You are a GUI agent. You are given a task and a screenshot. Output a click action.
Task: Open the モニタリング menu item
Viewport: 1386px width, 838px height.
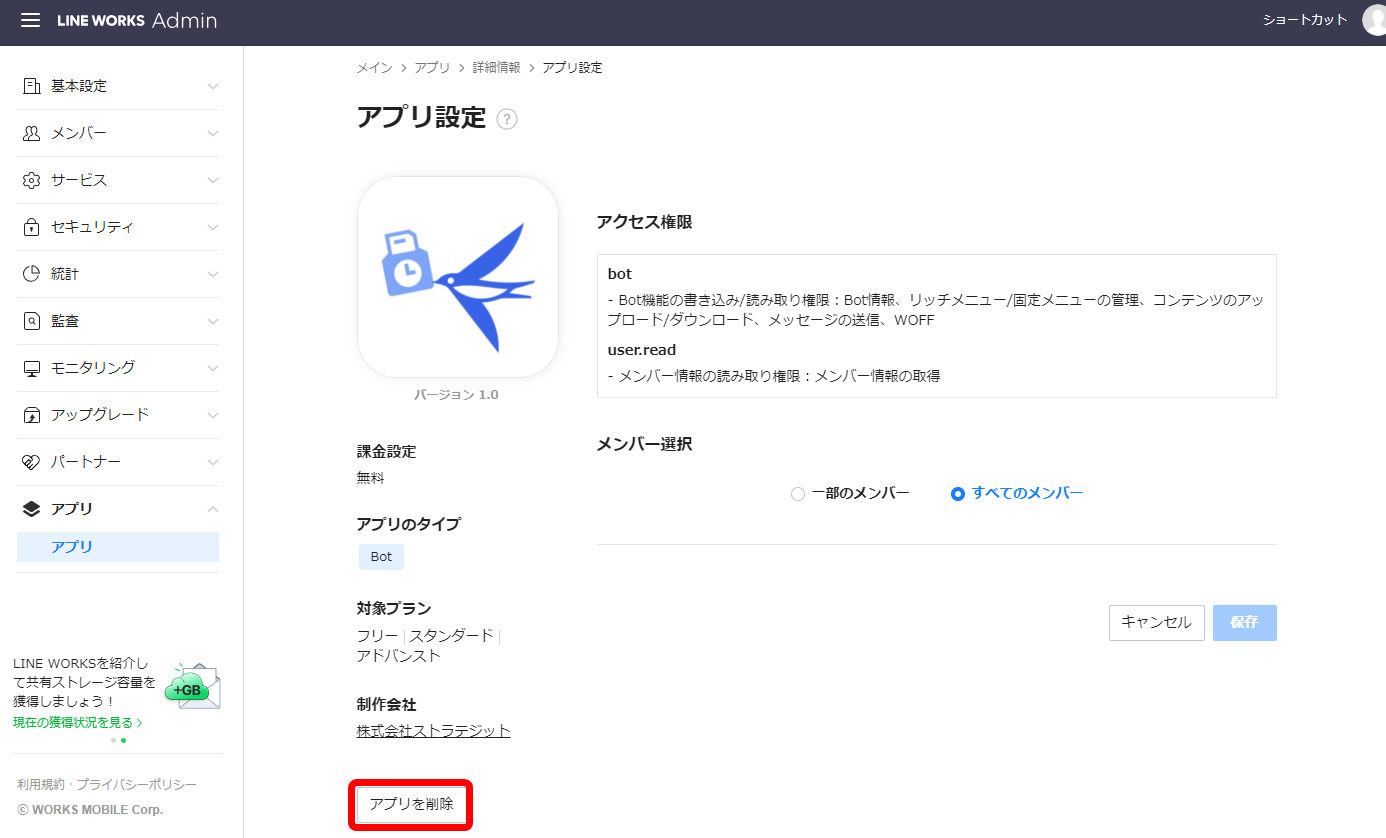click(x=118, y=368)
